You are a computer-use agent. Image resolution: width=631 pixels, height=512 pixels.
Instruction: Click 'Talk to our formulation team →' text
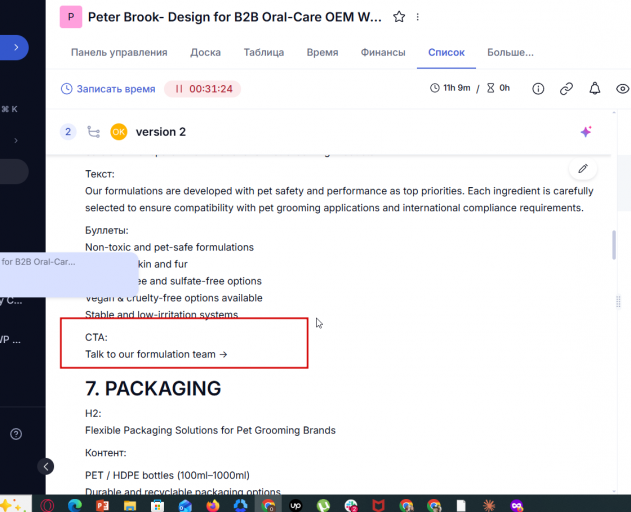(156, 354)
